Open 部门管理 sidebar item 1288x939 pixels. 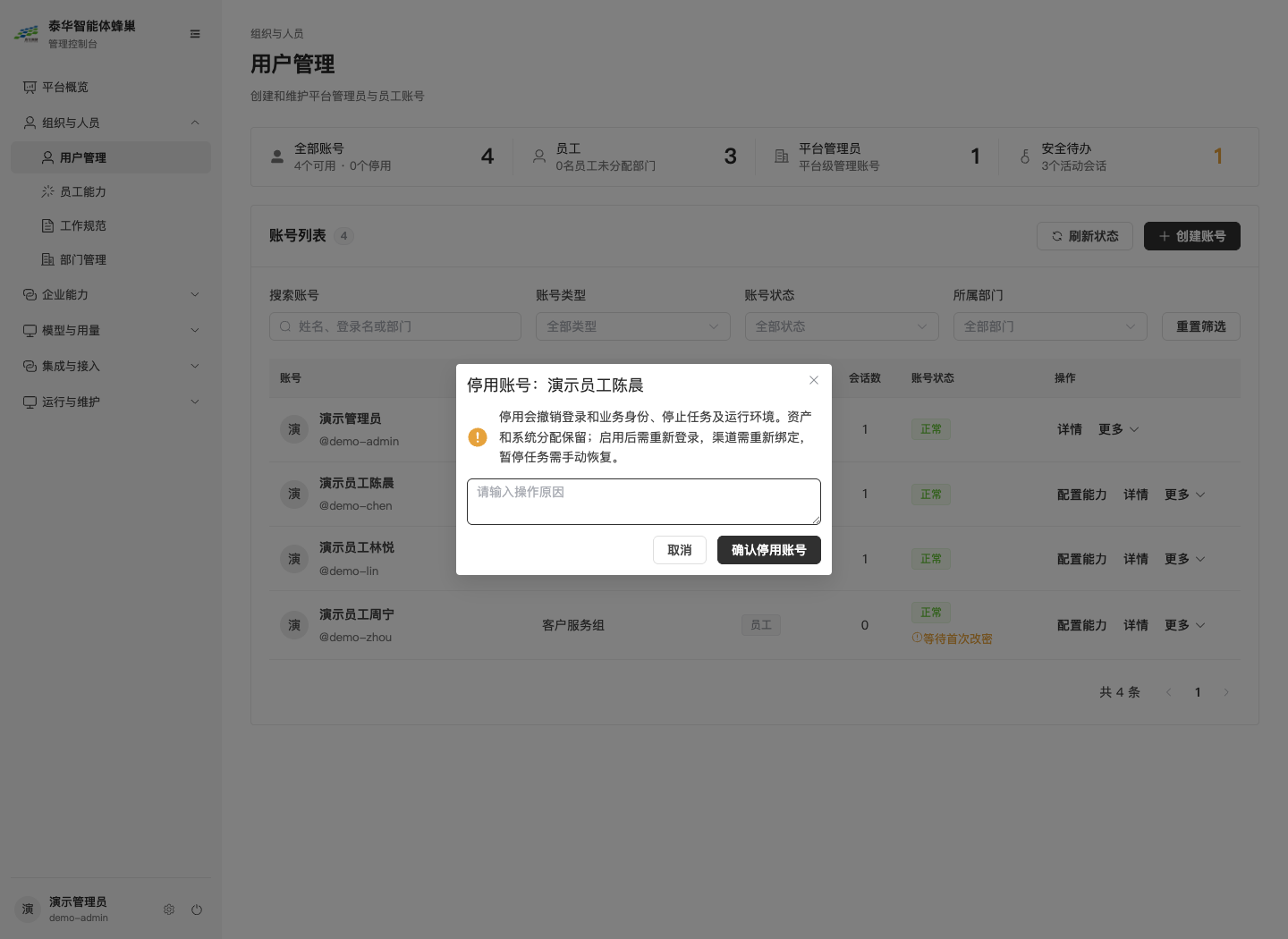point(111,259)
